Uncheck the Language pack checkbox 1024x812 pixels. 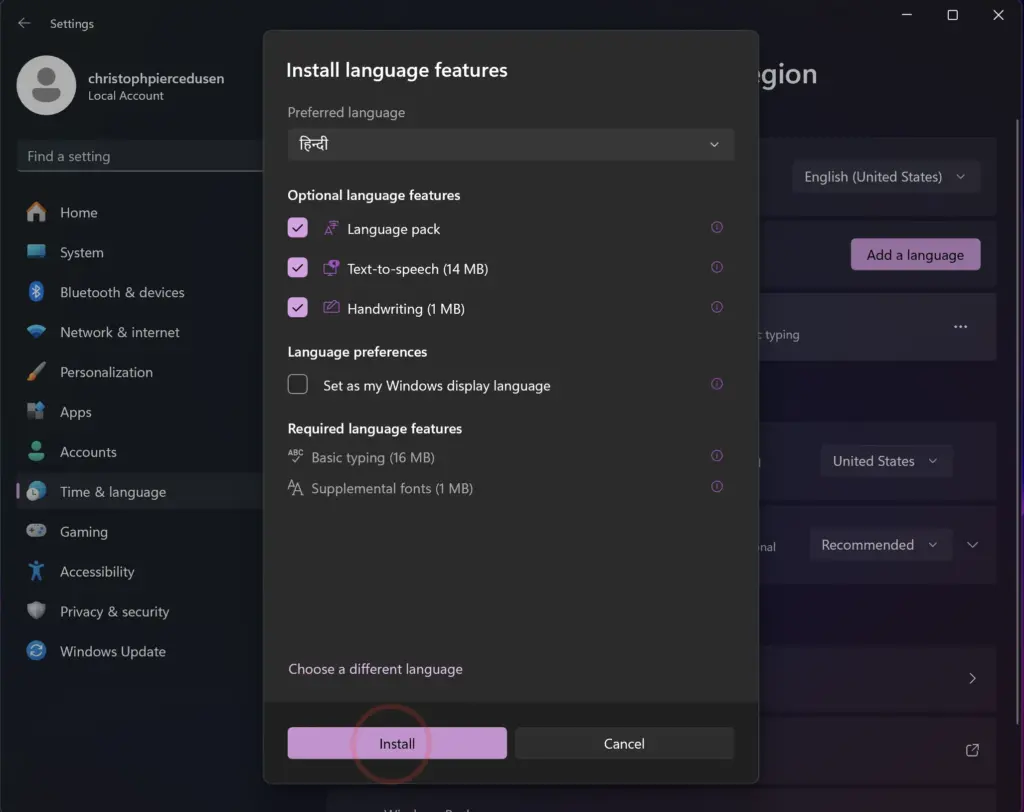click(x=298, y=228)
